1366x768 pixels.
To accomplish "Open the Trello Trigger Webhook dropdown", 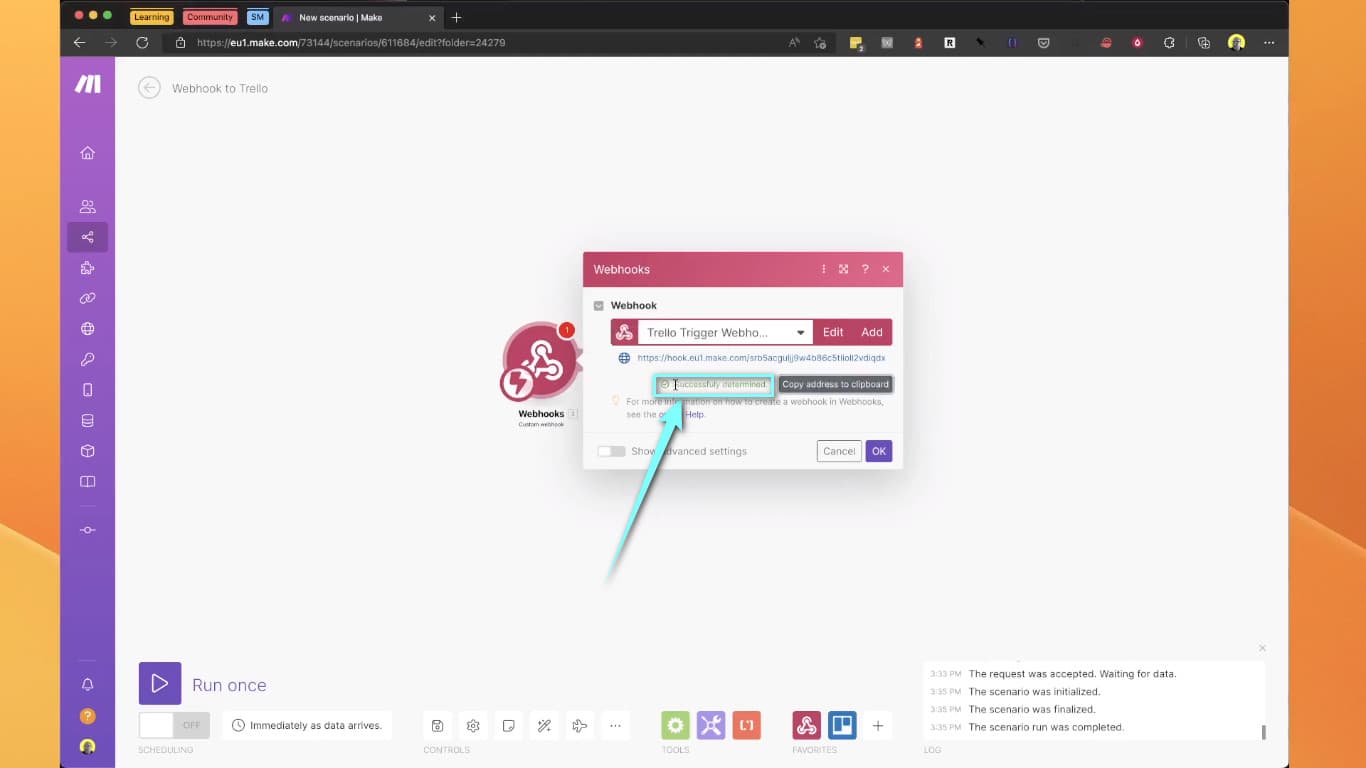I will point(725,332).
